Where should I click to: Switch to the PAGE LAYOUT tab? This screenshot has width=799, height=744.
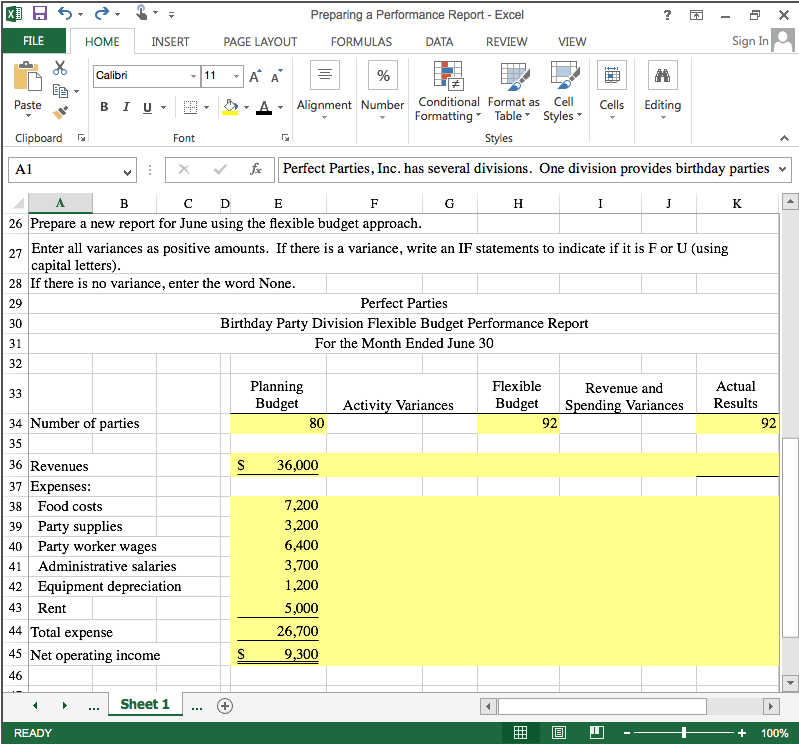pos(260,42)
